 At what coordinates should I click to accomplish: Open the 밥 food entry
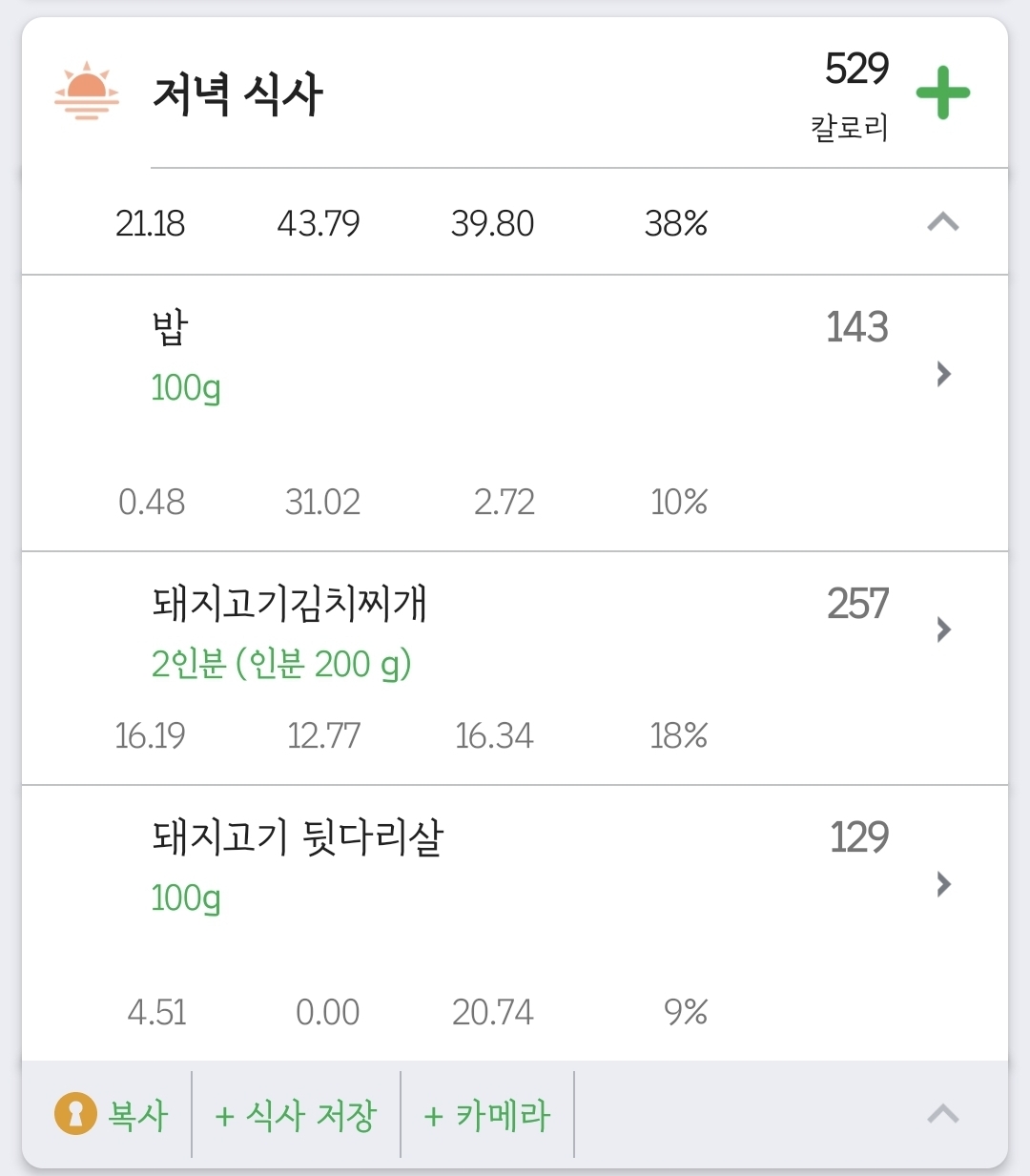pyautogui.click(x=171, y=327)
